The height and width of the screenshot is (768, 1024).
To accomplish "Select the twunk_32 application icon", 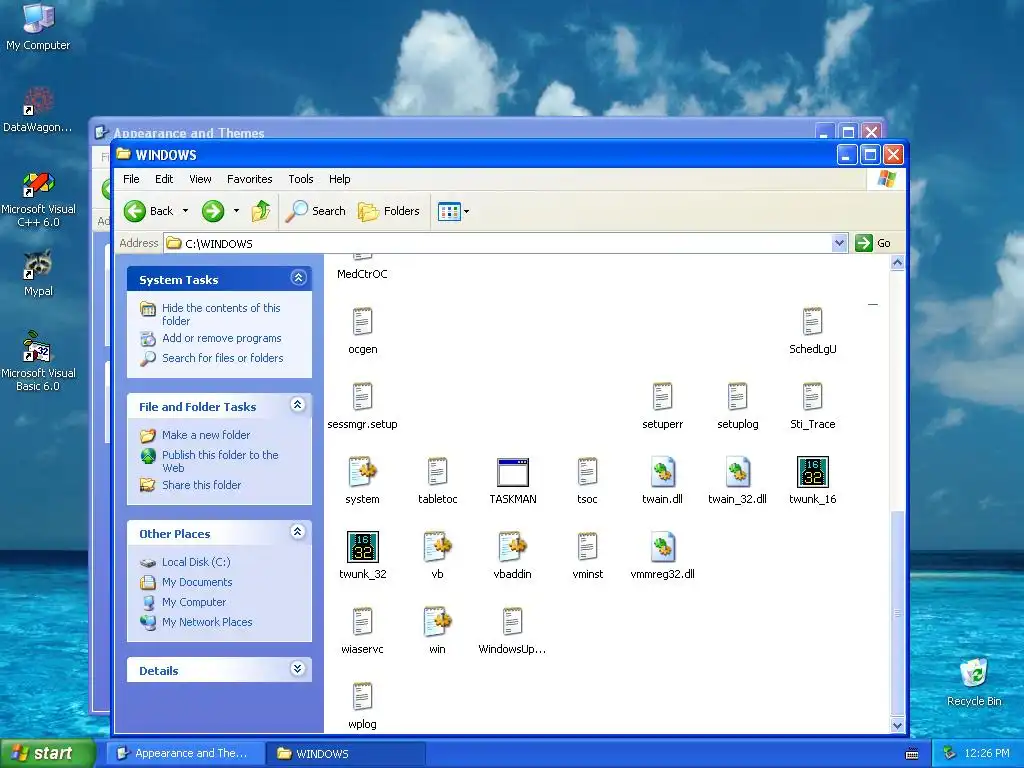I will point(362,547).
